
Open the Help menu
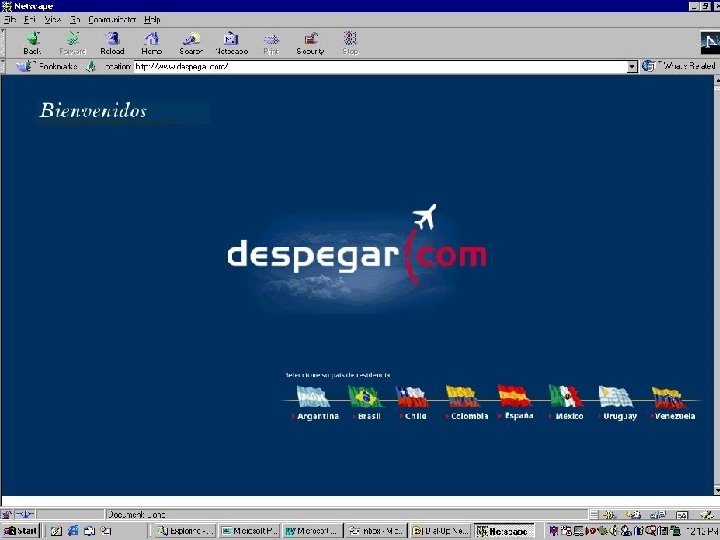point(152,19)
